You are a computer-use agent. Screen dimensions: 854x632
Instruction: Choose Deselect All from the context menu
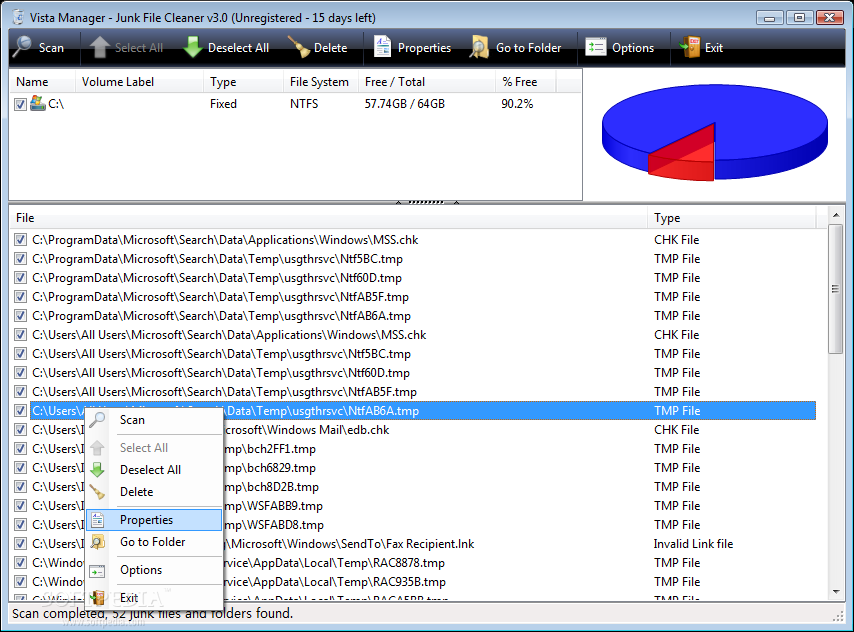click(x=154, y=470)
